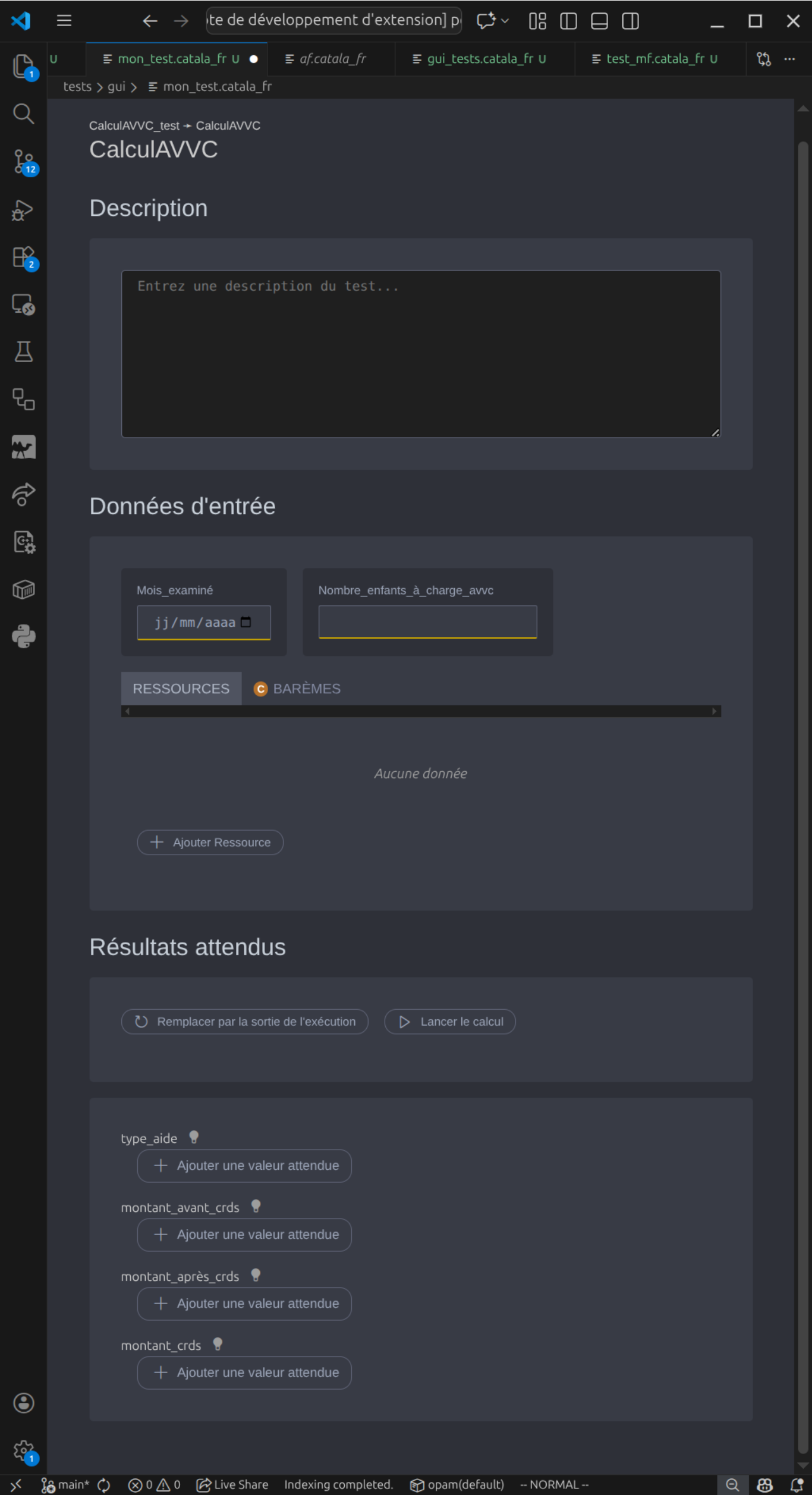Open the Explorer view in activity bar
The image size is (812, 1495).
(x=23, y=66)
